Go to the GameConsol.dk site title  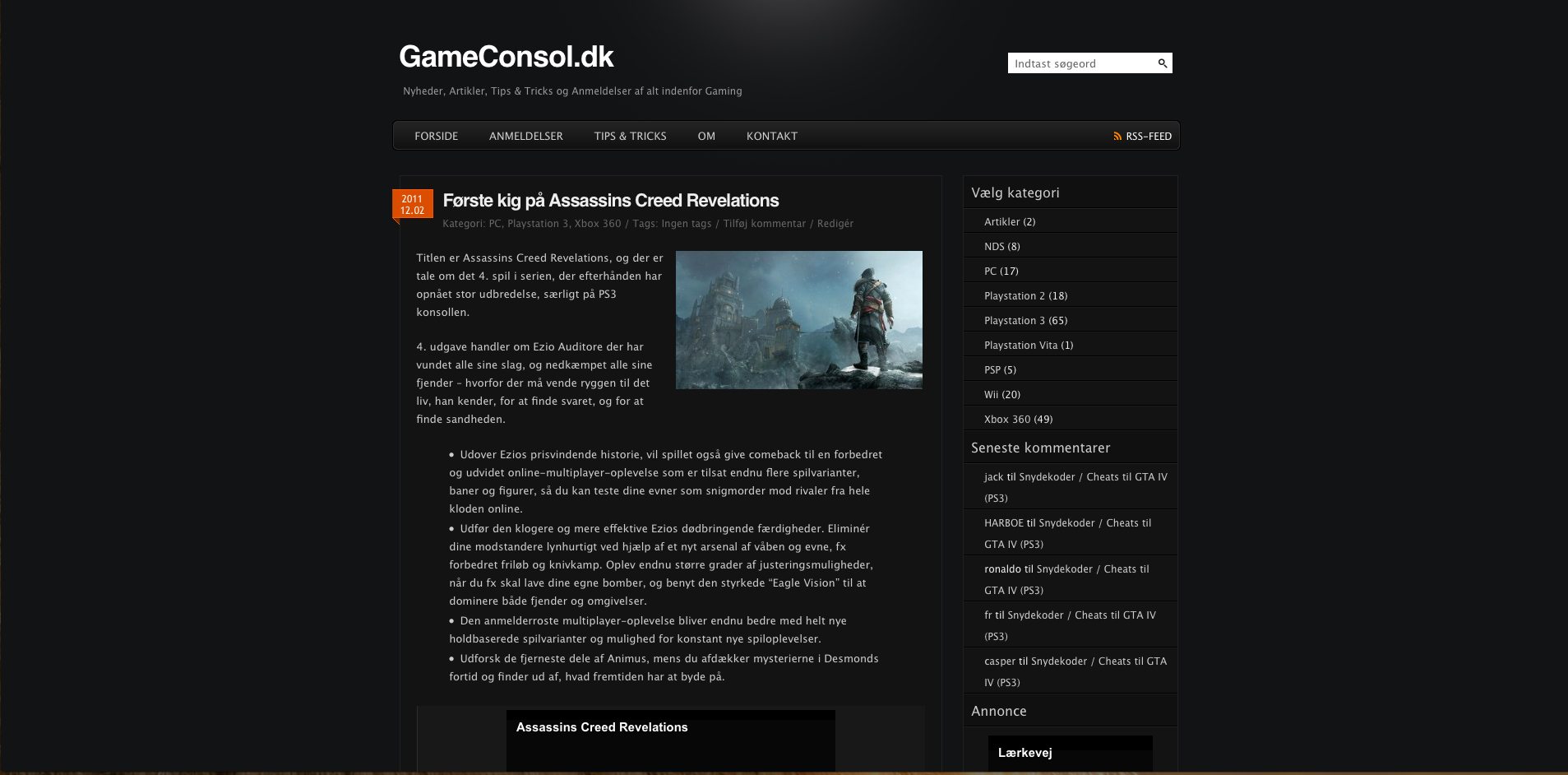pyautogui.click(x=506, y=57)
